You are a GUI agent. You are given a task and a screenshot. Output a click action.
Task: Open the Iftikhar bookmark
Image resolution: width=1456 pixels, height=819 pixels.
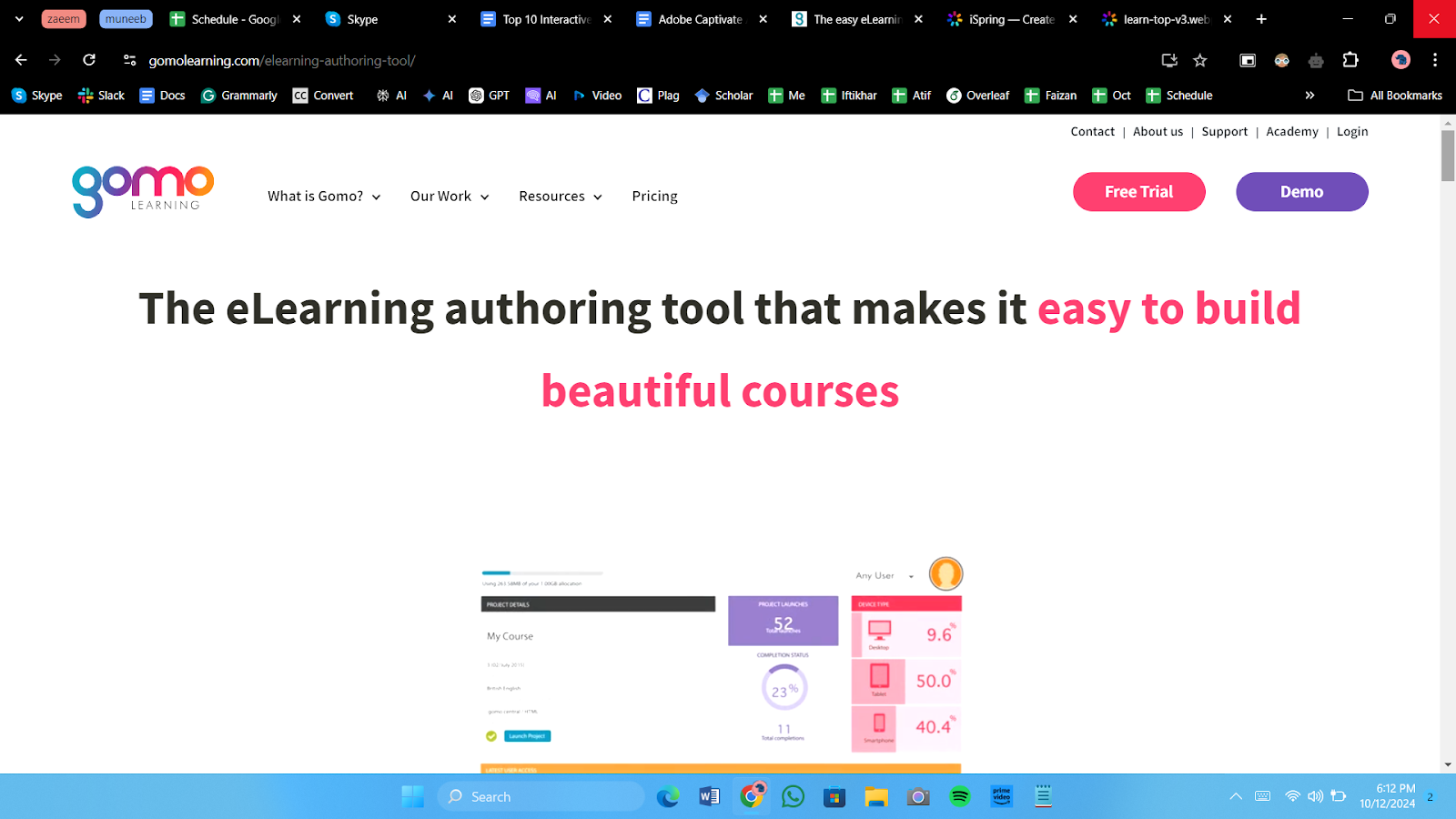click(849, 96)
